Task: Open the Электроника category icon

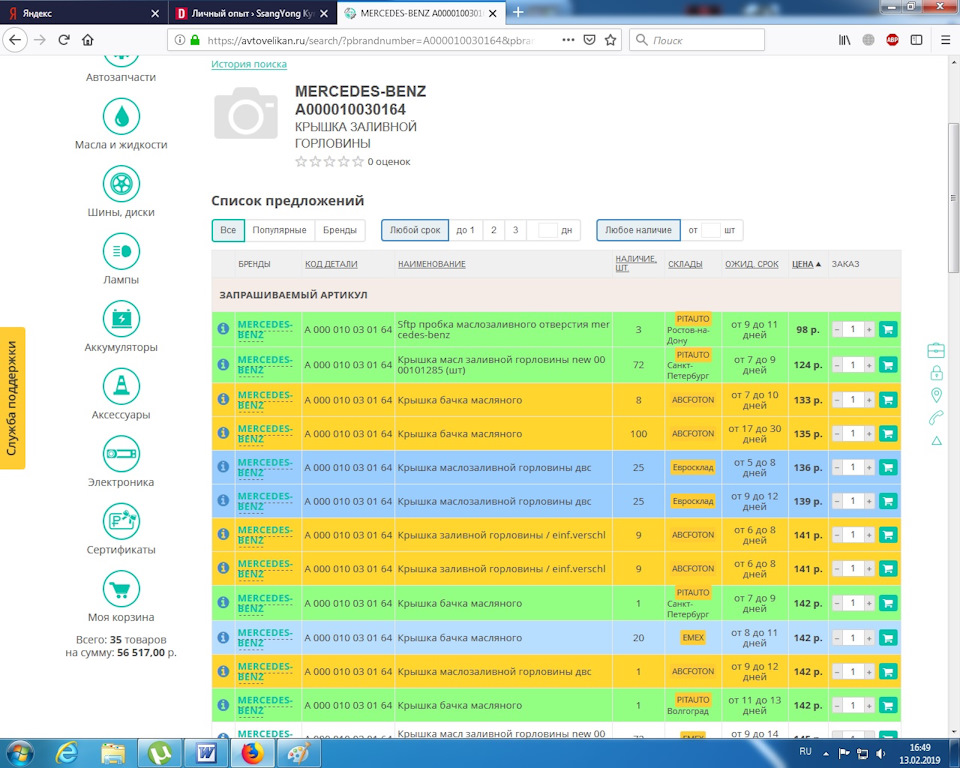Action: (121, 454)
